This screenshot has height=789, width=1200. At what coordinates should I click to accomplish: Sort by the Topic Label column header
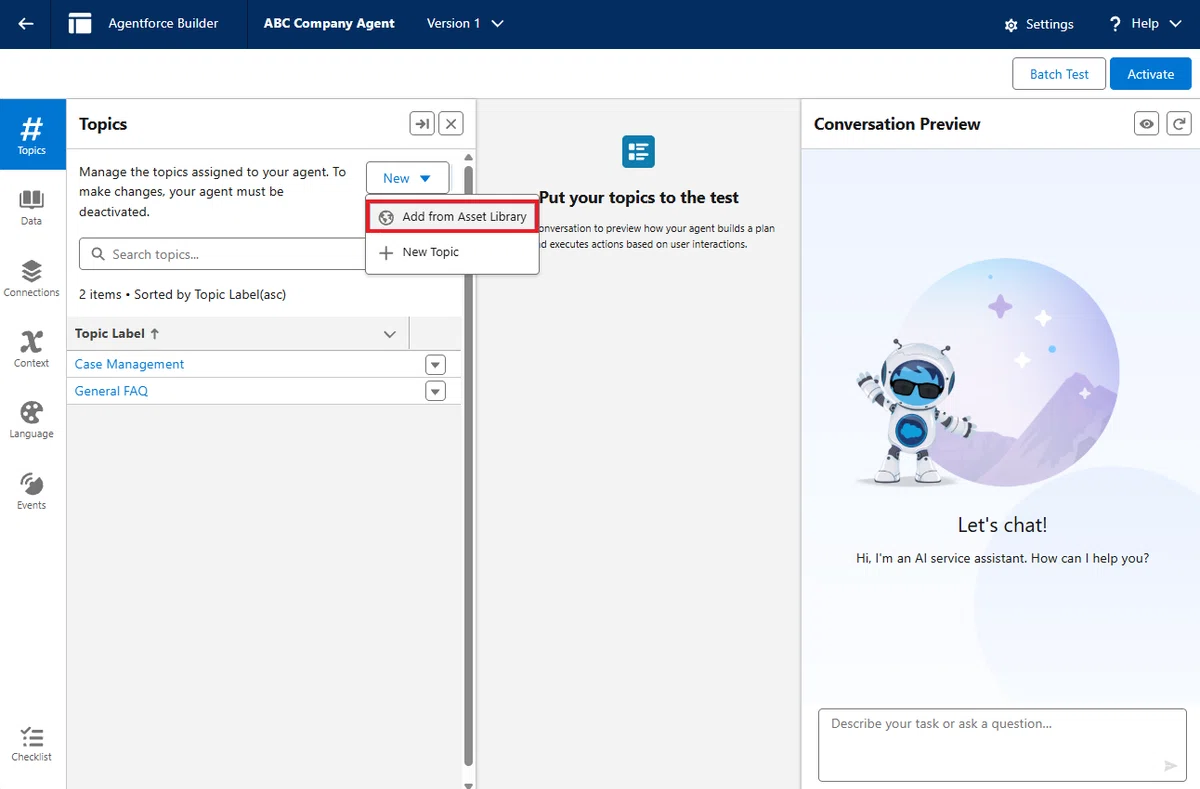(117, 333)
